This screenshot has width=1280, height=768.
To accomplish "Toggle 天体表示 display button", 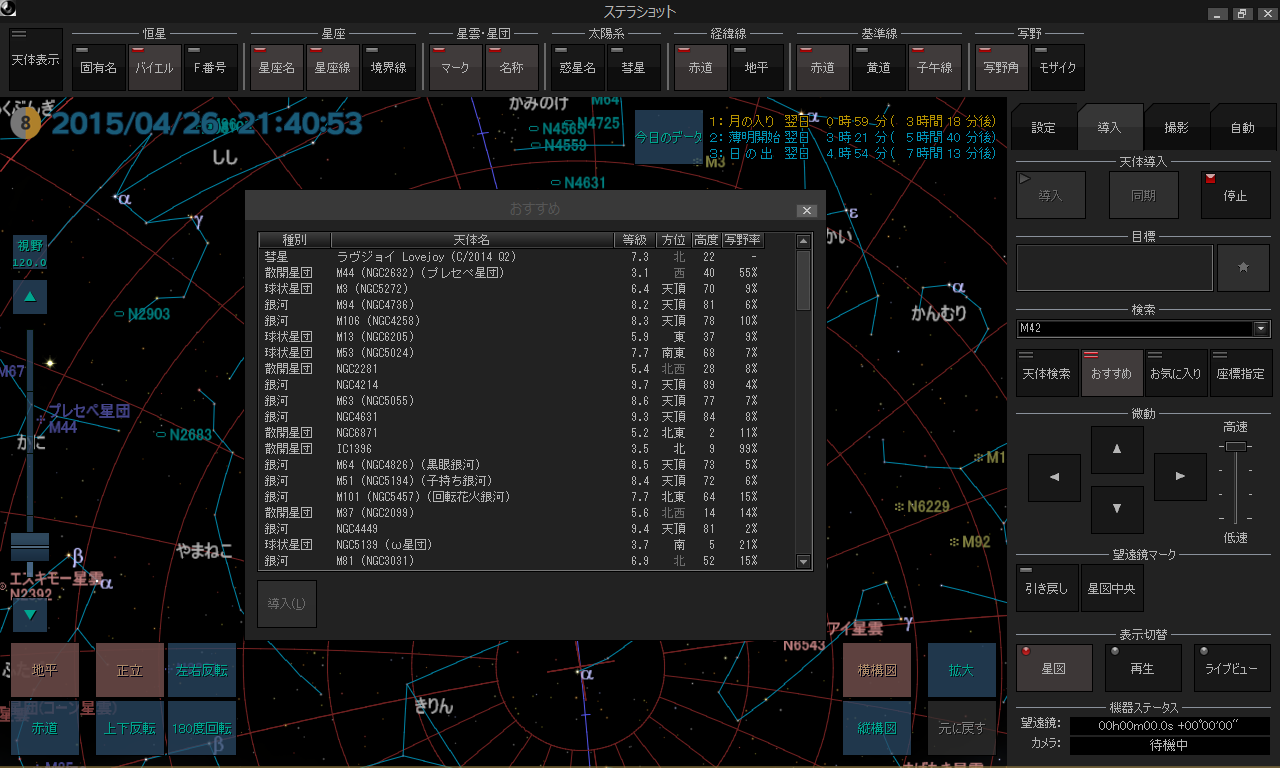I will 35,60.
